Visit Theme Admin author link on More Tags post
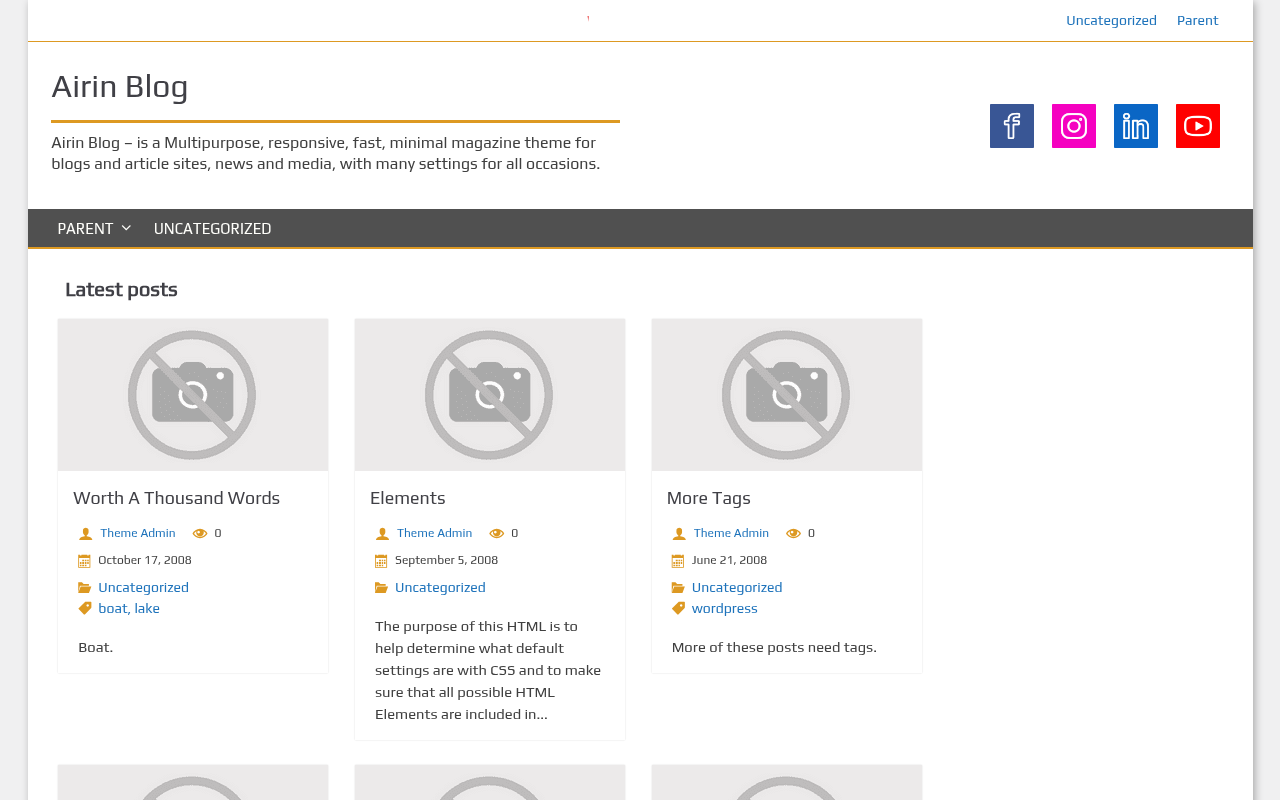This screenshot has height=800, width=1280. [x=731, y=533]
